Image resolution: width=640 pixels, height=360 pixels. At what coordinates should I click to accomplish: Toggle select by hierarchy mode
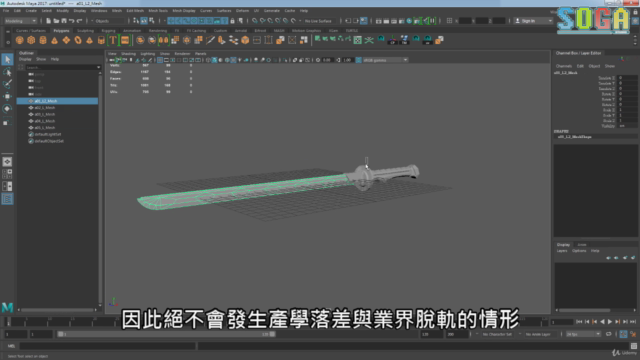click(x=136, y=21)
